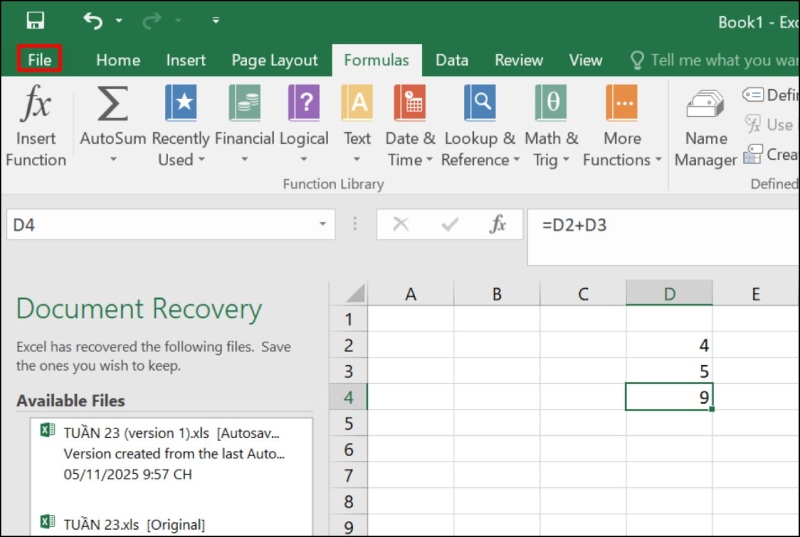
Task: Open the Name Box dropdown arrow
Action: point(322,224)
